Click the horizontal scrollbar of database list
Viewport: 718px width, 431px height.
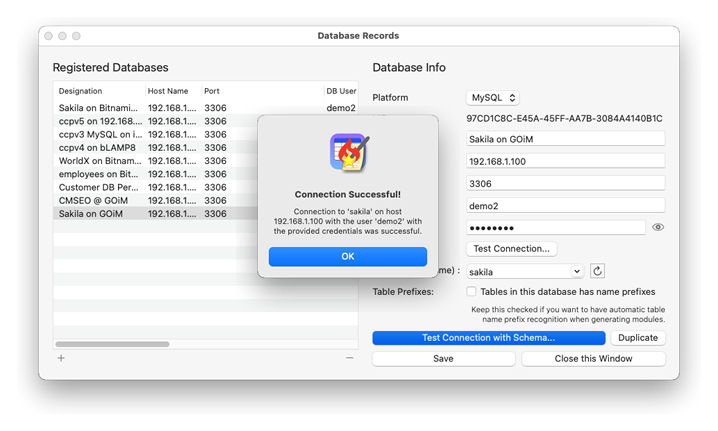point(112,344)
